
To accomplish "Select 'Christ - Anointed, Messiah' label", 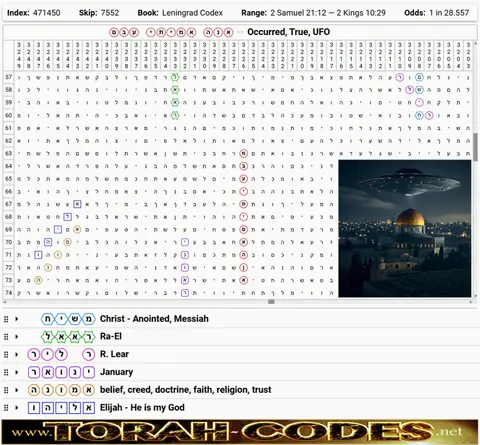I will pyautogui.click(x=154, y=319).
